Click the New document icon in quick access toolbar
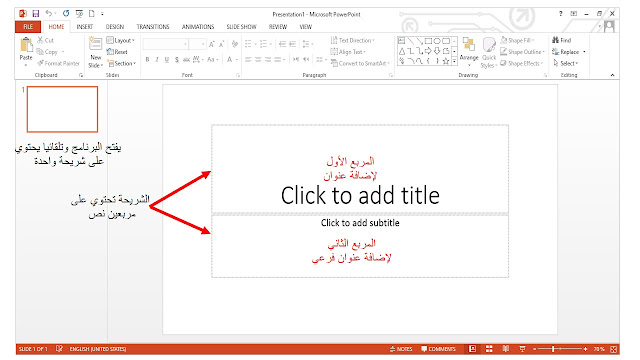 [x=92, y=14]
